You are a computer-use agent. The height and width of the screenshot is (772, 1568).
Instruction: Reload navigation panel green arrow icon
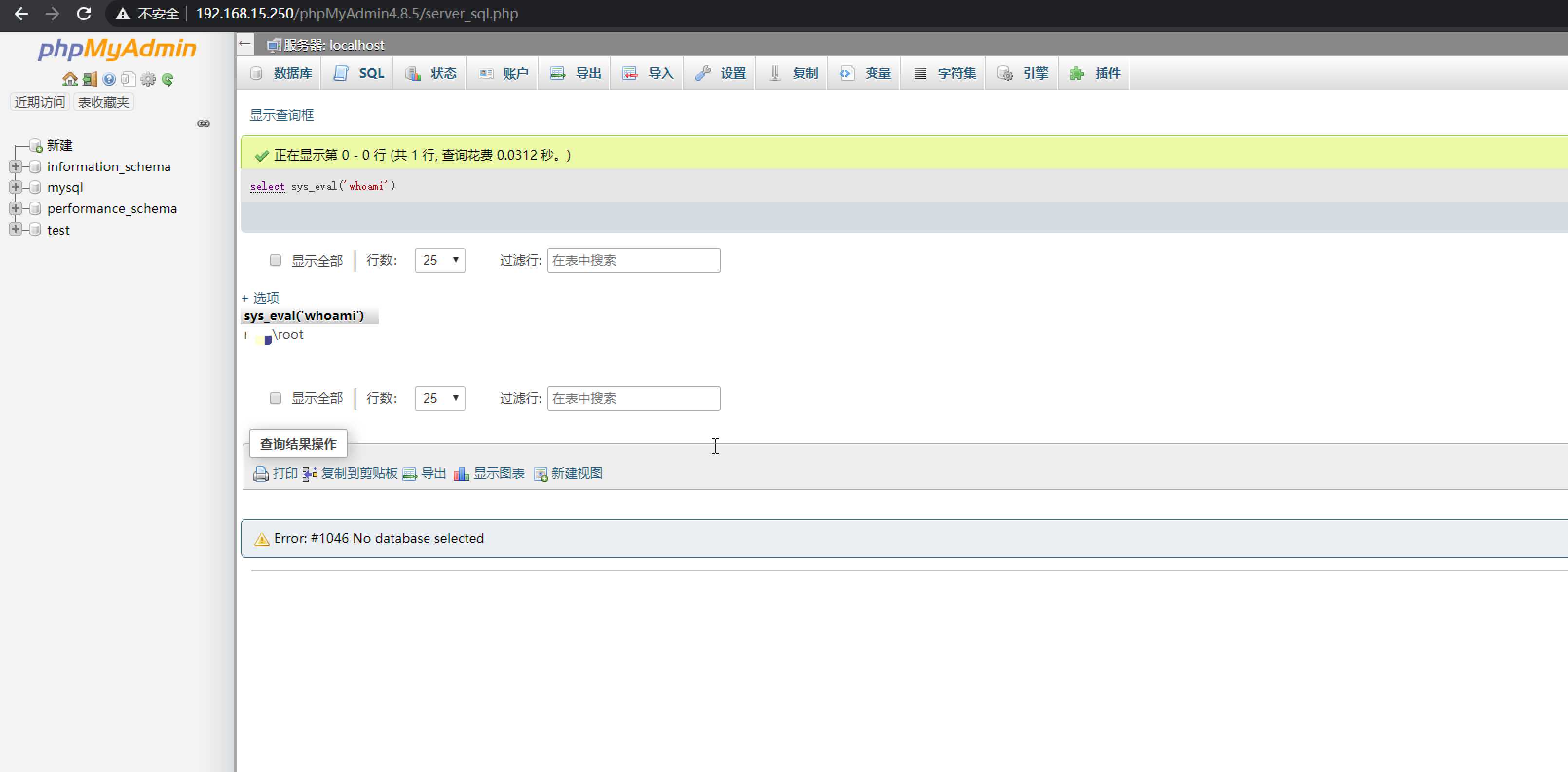[x=168, y=79]
